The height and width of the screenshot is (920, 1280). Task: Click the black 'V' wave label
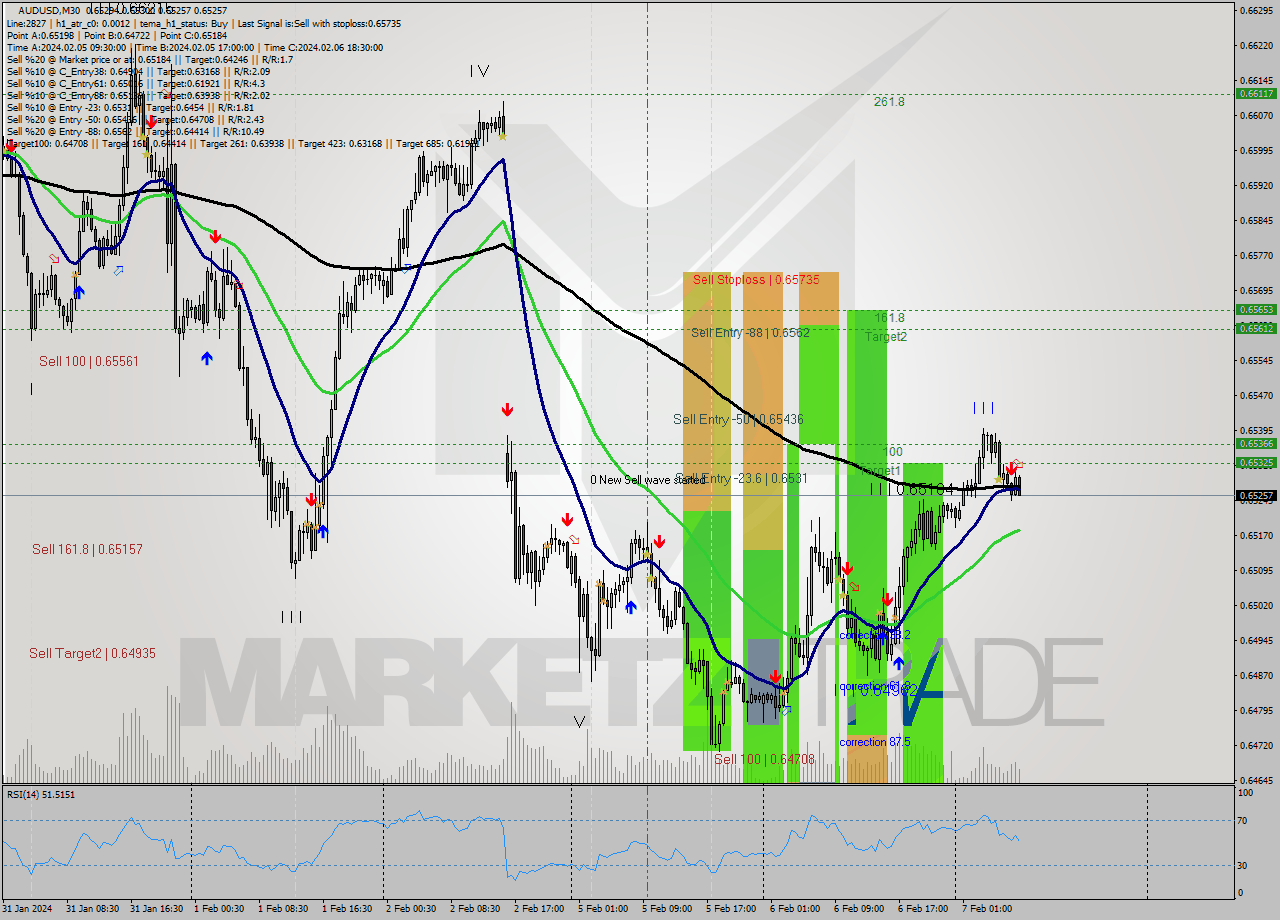(x=579, y=721)
